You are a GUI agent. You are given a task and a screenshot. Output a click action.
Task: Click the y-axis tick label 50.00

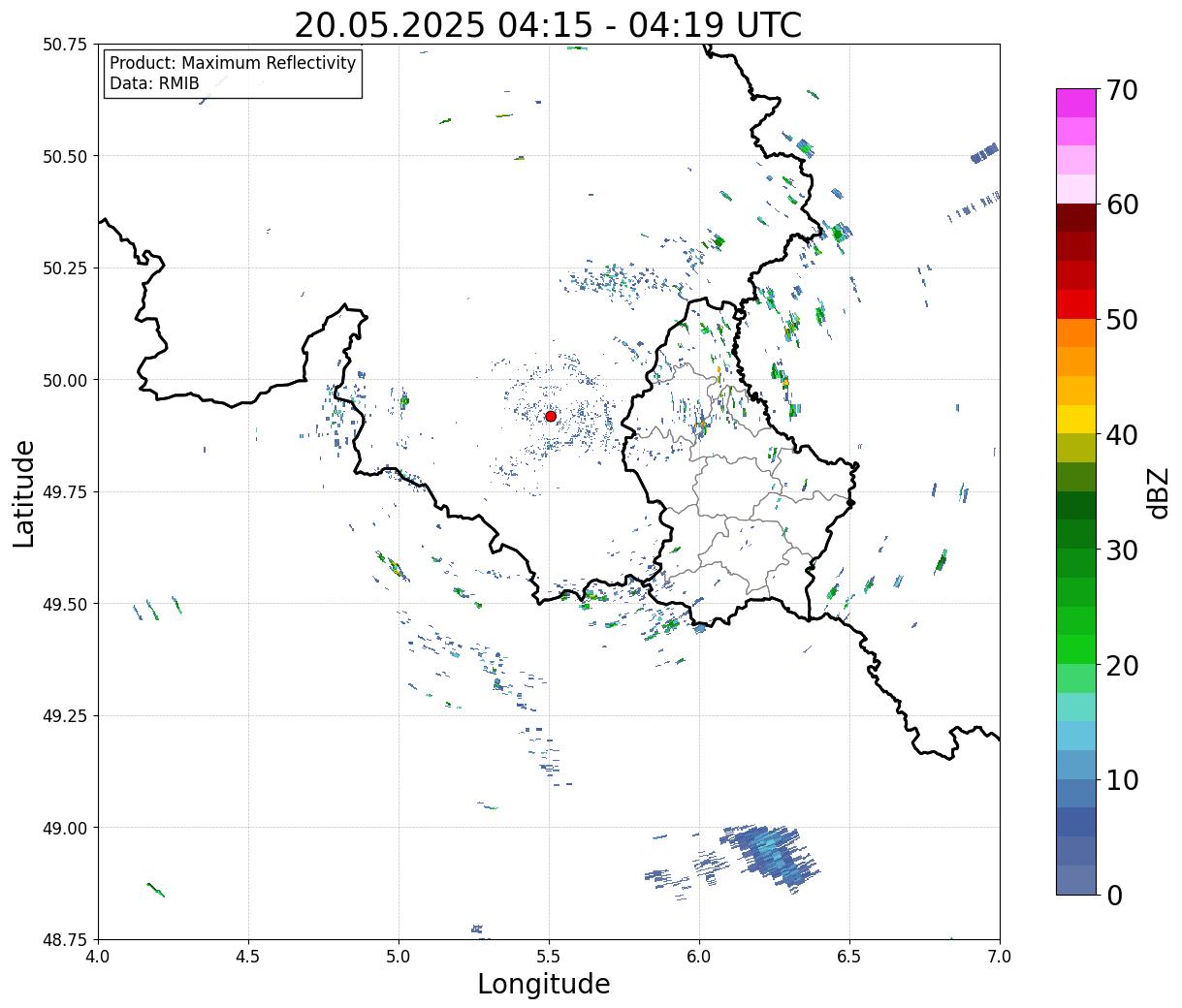pos(65,380)
